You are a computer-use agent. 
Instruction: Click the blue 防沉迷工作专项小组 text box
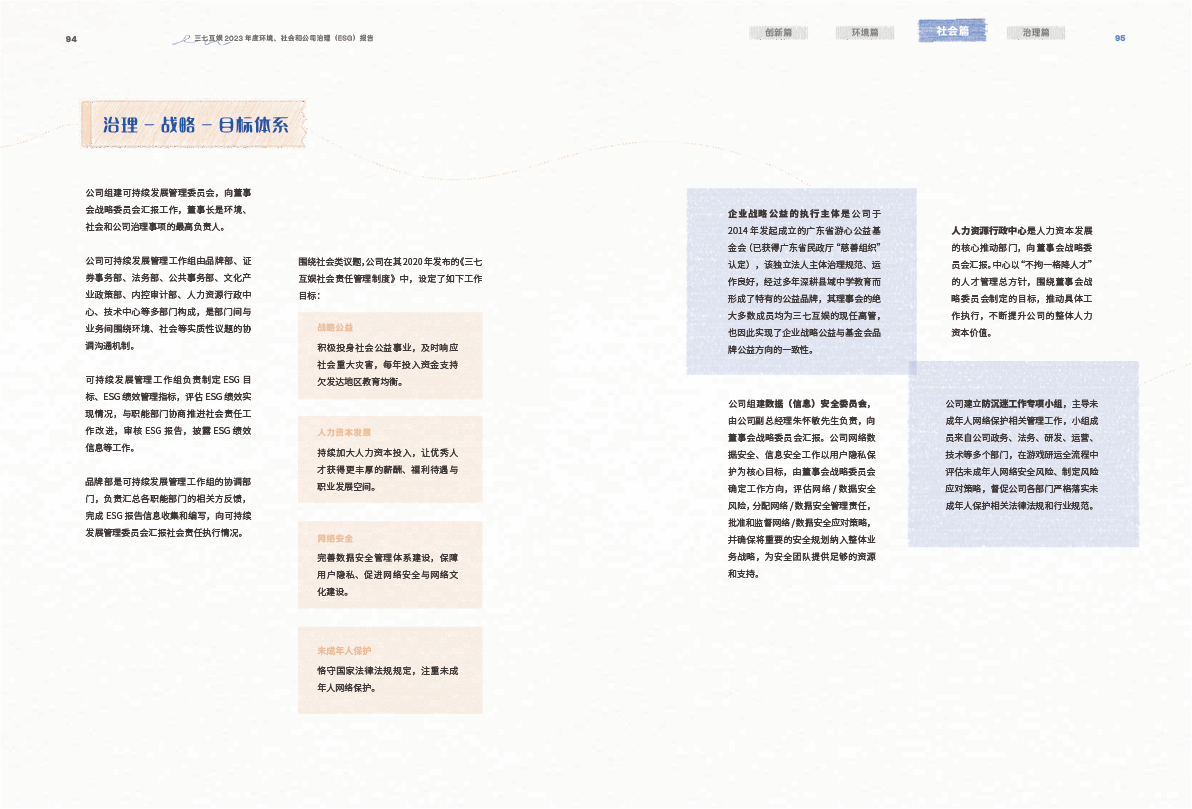point(1022,454)
